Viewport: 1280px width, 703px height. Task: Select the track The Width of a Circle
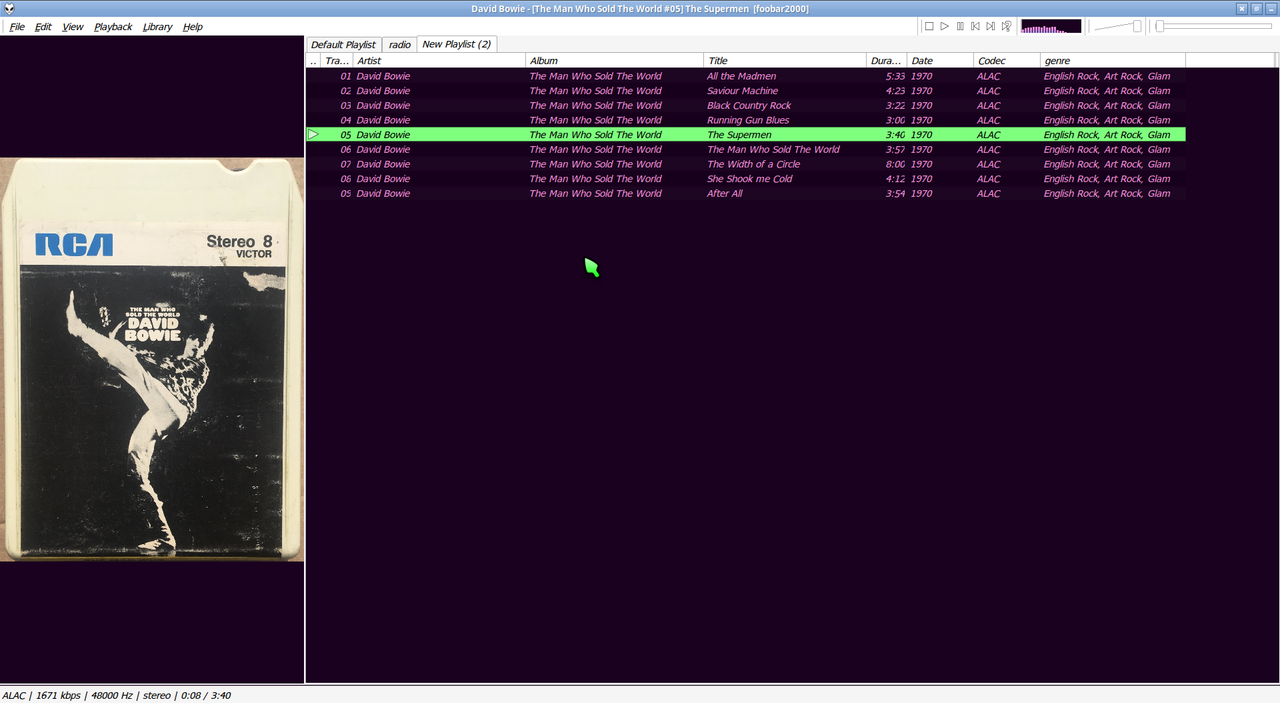pyautogui.click(x=753, y=164)
